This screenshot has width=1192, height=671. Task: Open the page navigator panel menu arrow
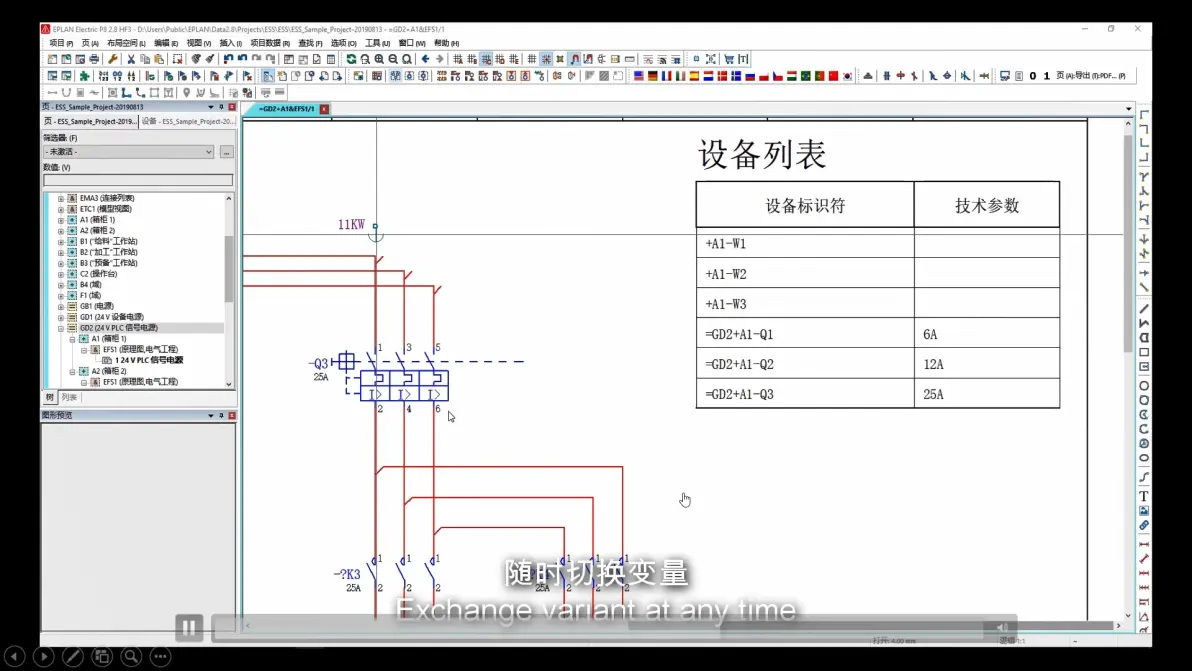[x=211, y=107]
